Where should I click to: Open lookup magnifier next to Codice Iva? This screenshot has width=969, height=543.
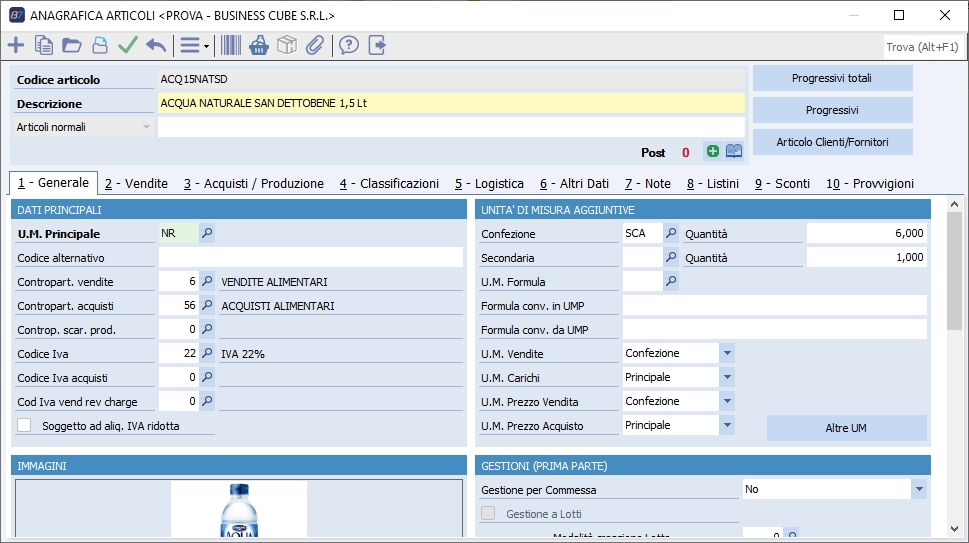pyautogui.click(x=207, y=354)
